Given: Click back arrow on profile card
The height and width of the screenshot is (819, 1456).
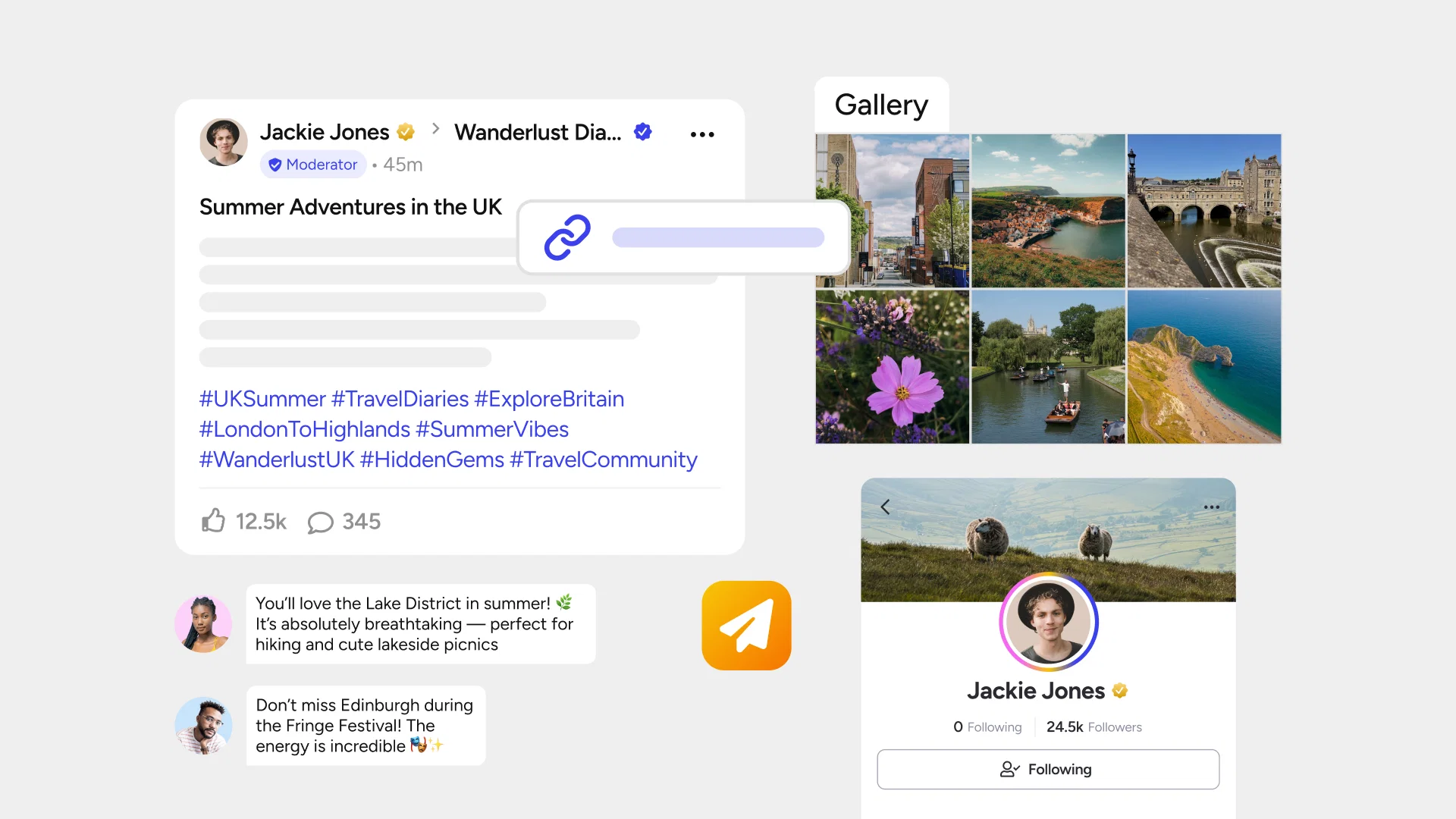Looking at the screenshot, I should (x=885, y=507).
